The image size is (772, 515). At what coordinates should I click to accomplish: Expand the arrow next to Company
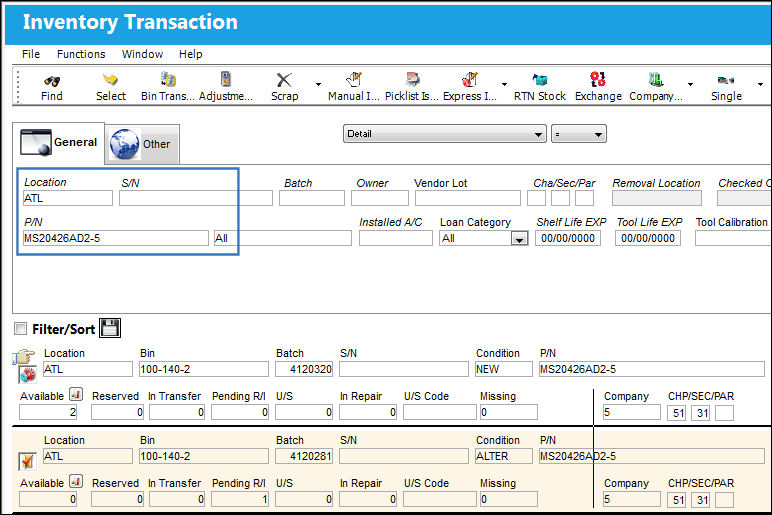[690, 84]
